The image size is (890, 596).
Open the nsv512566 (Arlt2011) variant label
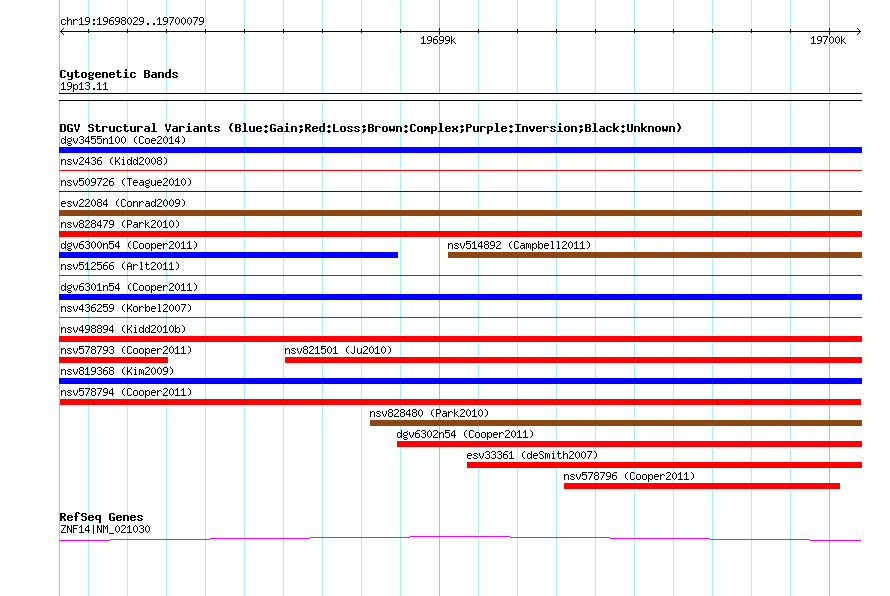(120, 266)
